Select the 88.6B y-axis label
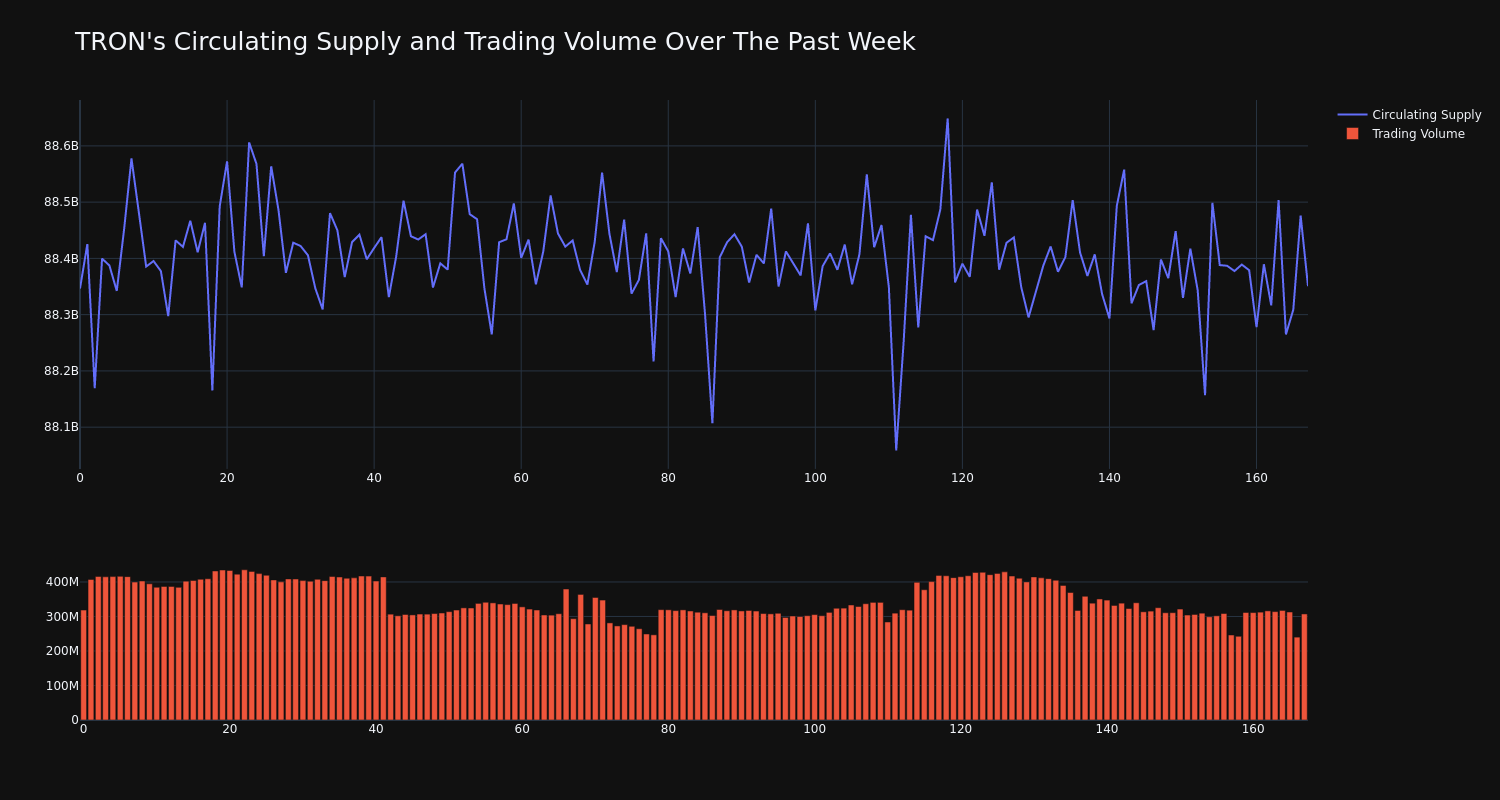Viewport: 1500px width, 800px height. click(x=61, y=146)
